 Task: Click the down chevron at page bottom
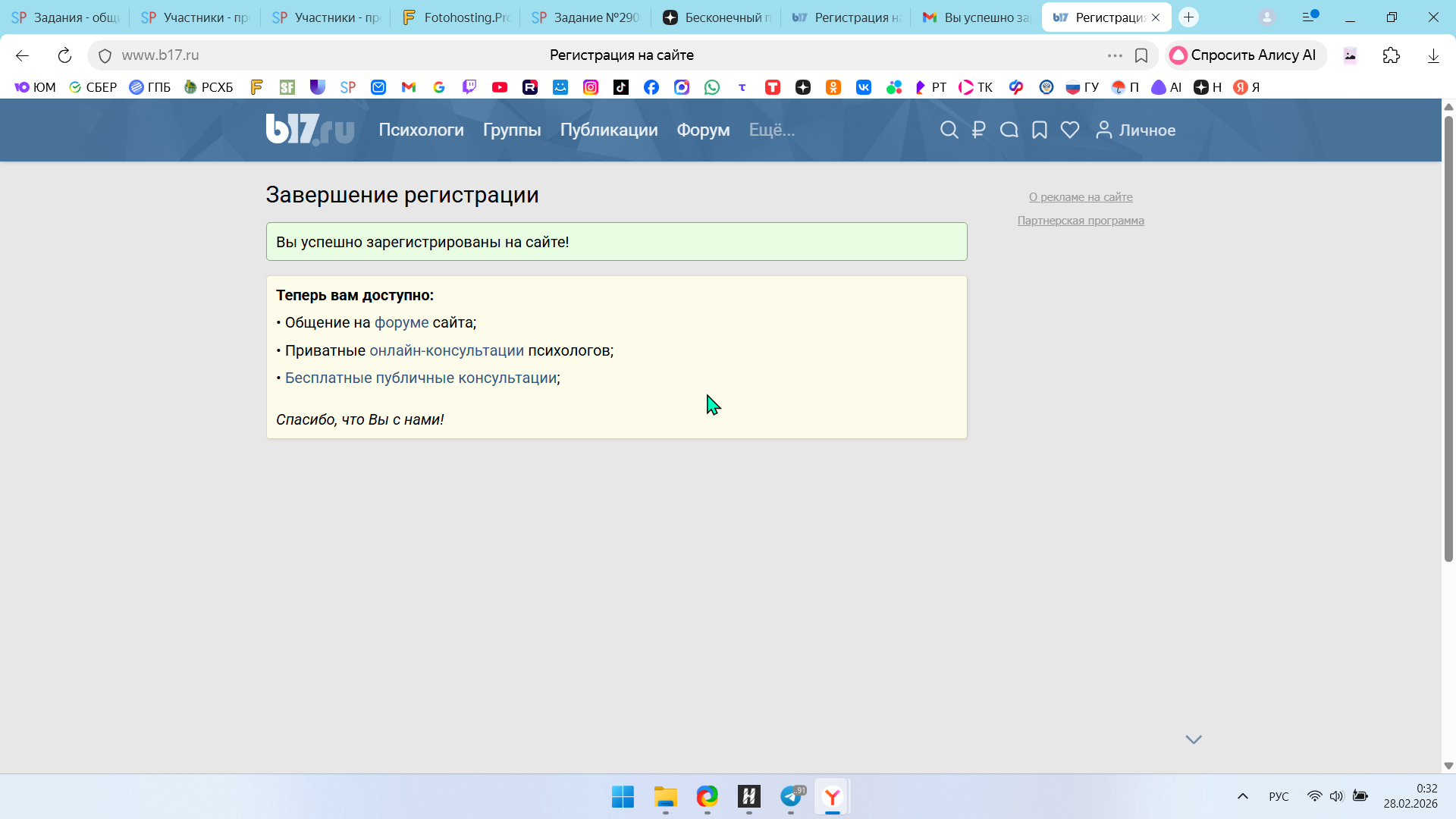(1194, 739)
